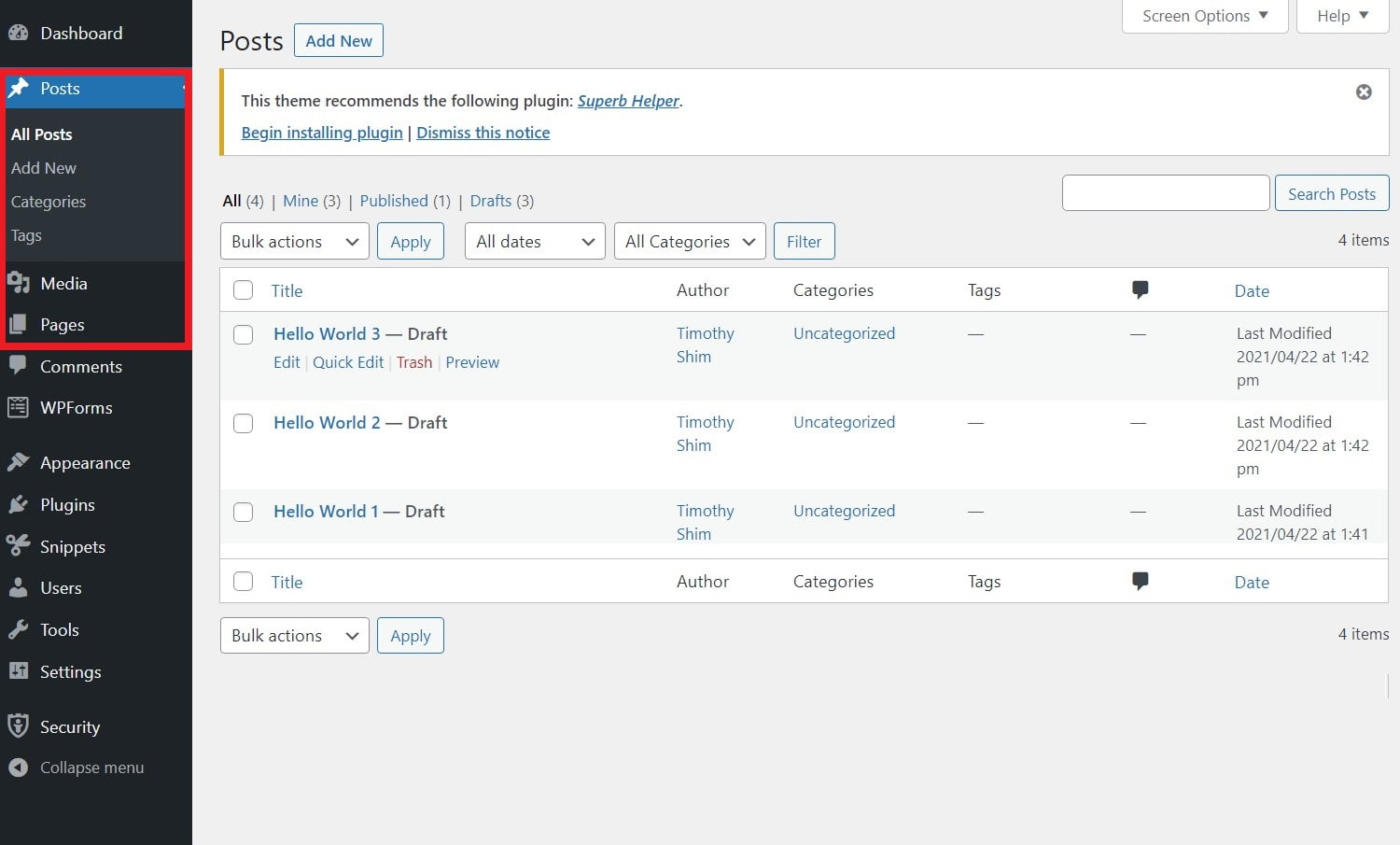
Task: Open the top Bulk actions dropdown
Action: tap(295, 241)
